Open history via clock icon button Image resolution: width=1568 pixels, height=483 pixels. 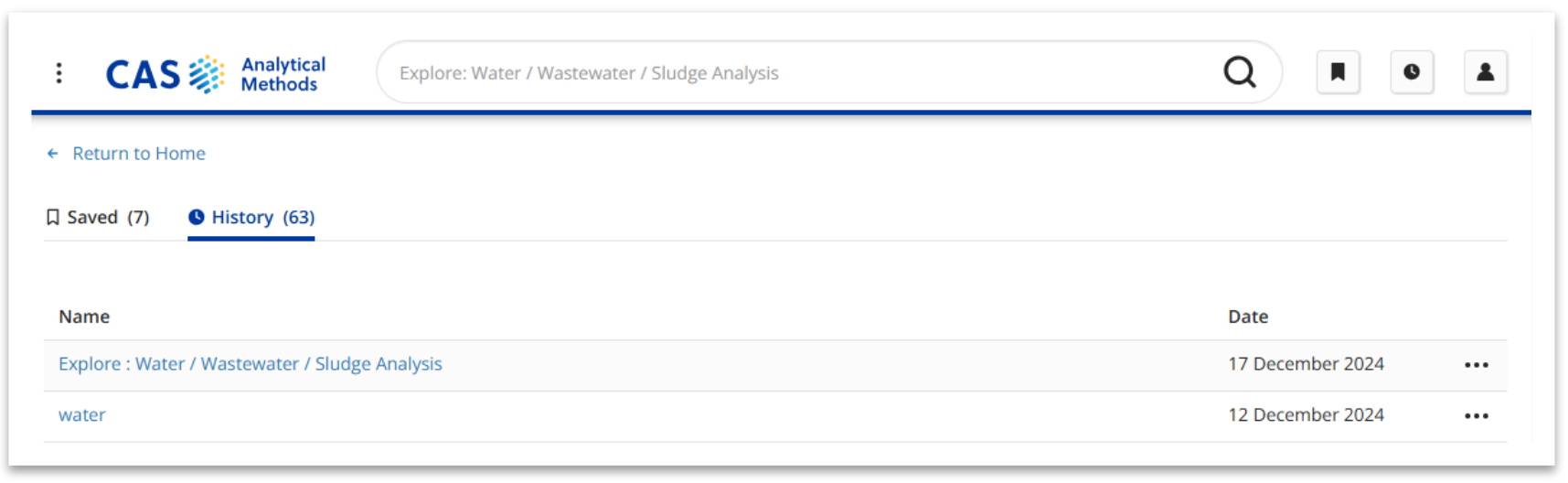(1412, 72)
